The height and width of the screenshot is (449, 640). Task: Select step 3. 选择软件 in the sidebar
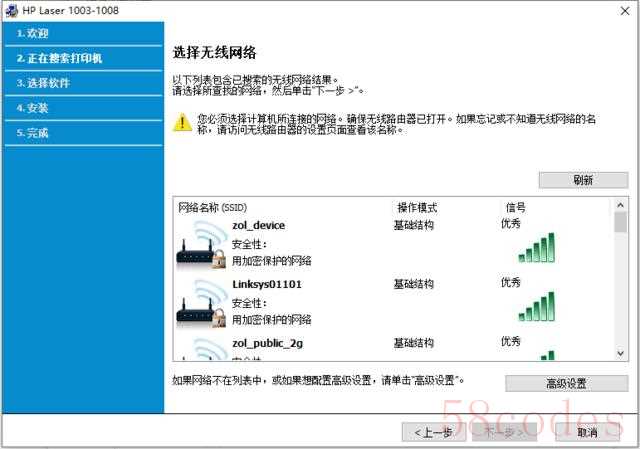84,83
